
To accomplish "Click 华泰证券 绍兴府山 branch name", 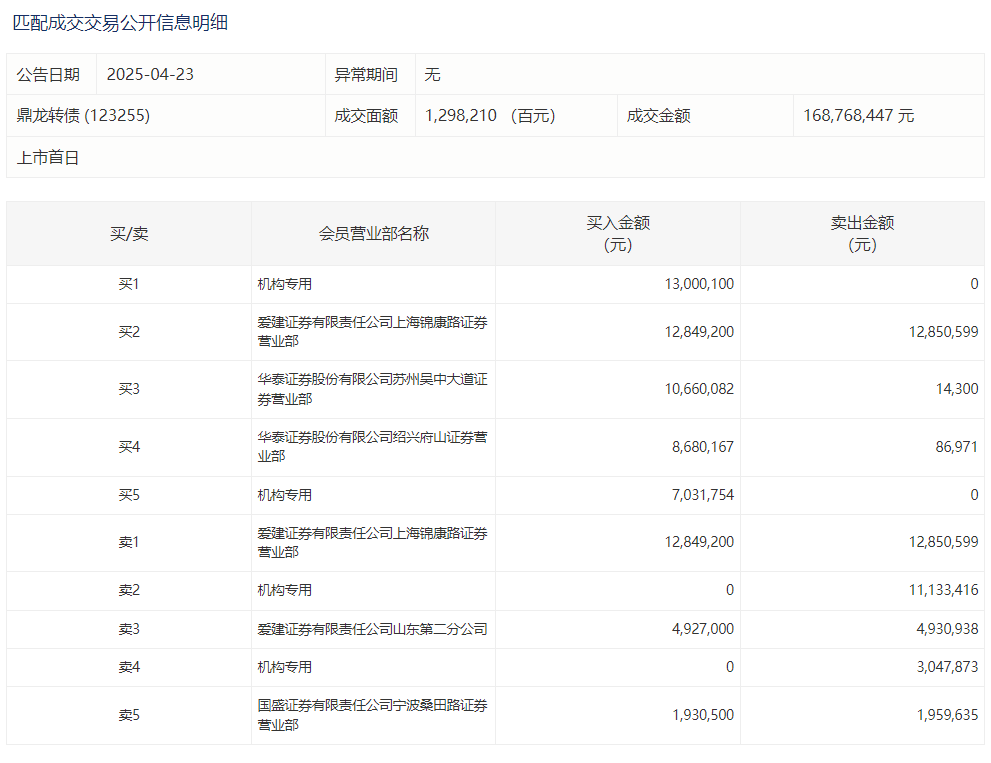I will pos(372,447).
